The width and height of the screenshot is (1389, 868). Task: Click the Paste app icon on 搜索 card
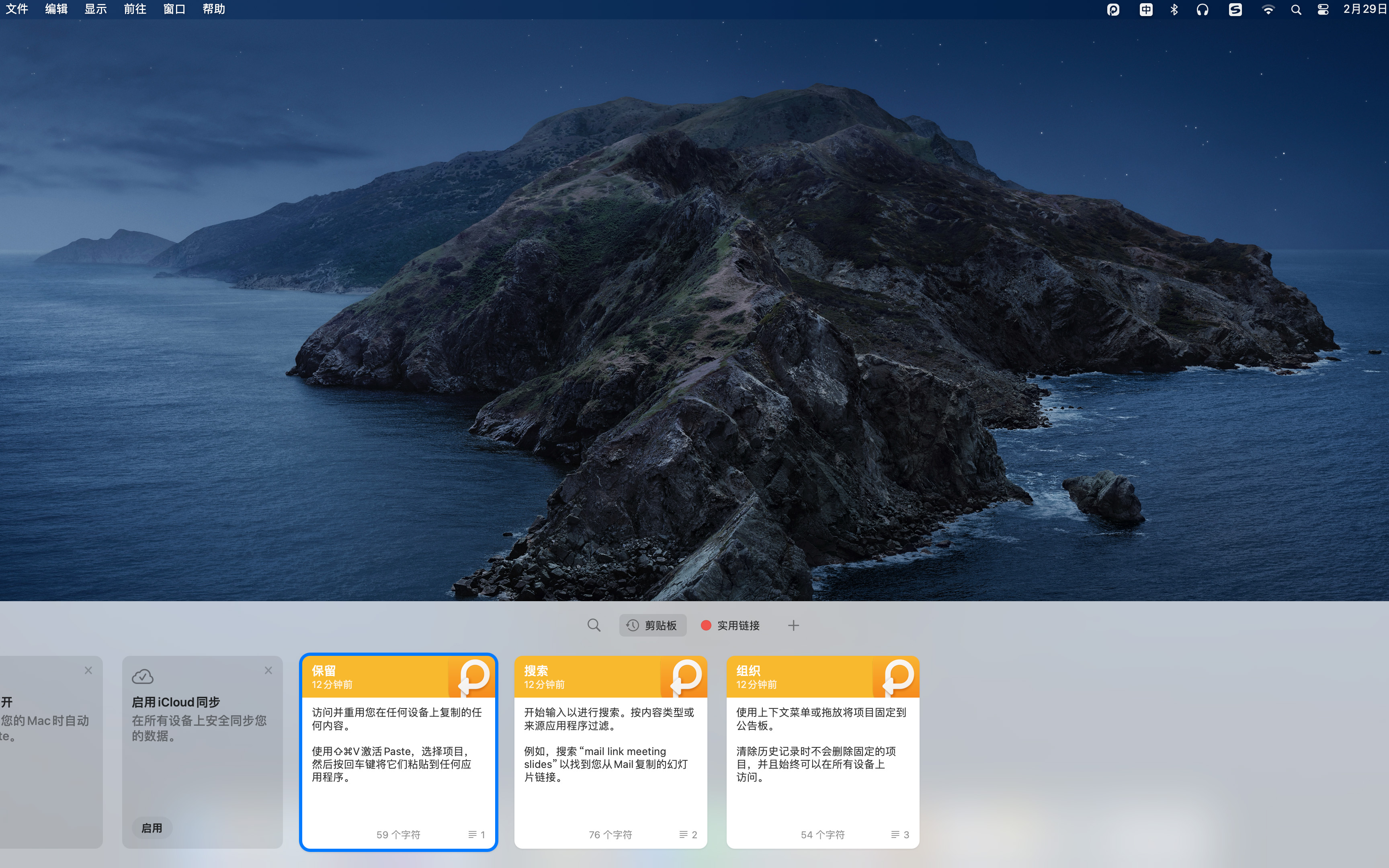pyautogui.click(x=684, y=677)
